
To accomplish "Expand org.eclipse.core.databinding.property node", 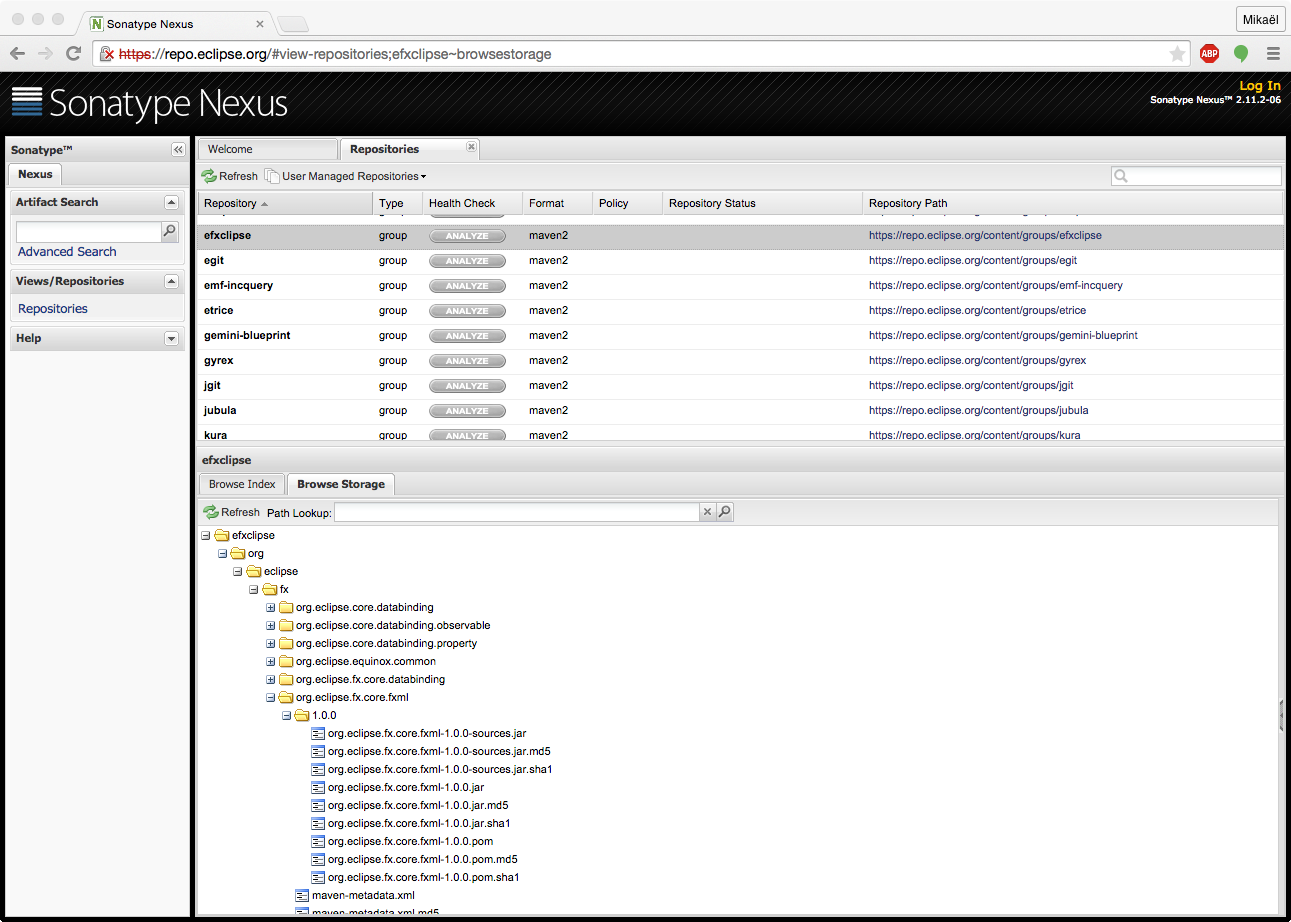I will [x=270, y=643].
